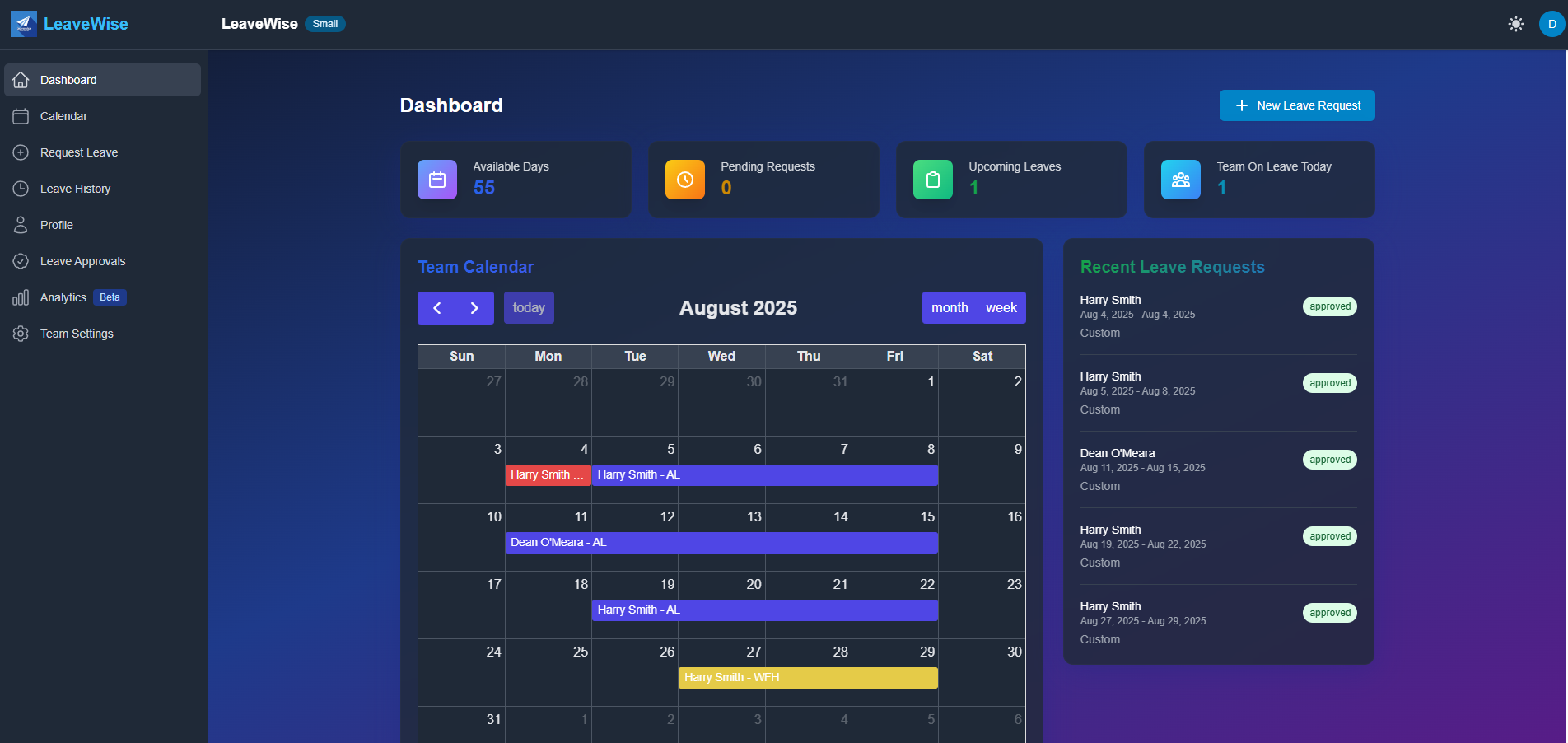Open Dean O'Meara - AL calendar event
This screenshot has height=743, width=1568.
tap(721, 543)
